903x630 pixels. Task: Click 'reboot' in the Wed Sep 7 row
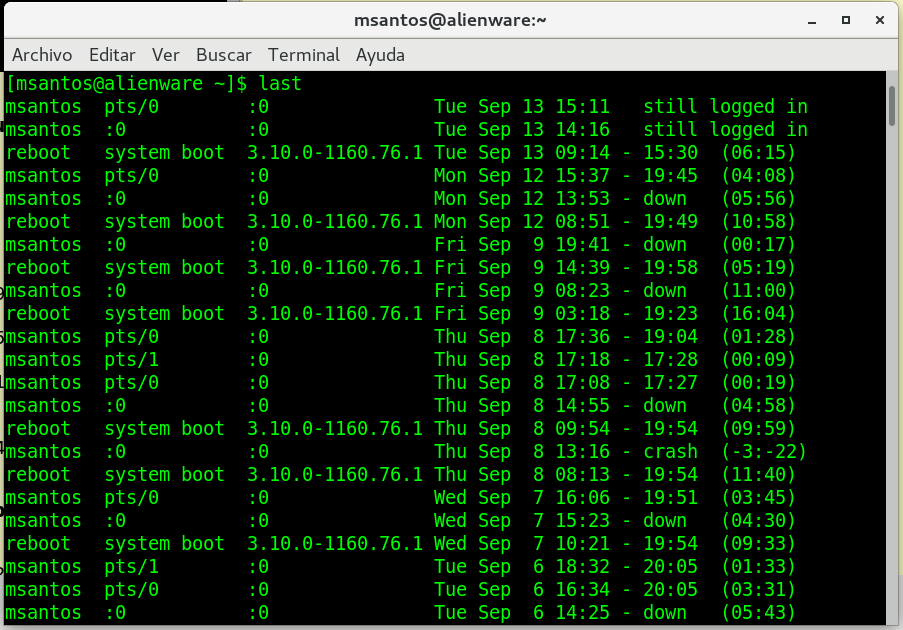(38, 544)
